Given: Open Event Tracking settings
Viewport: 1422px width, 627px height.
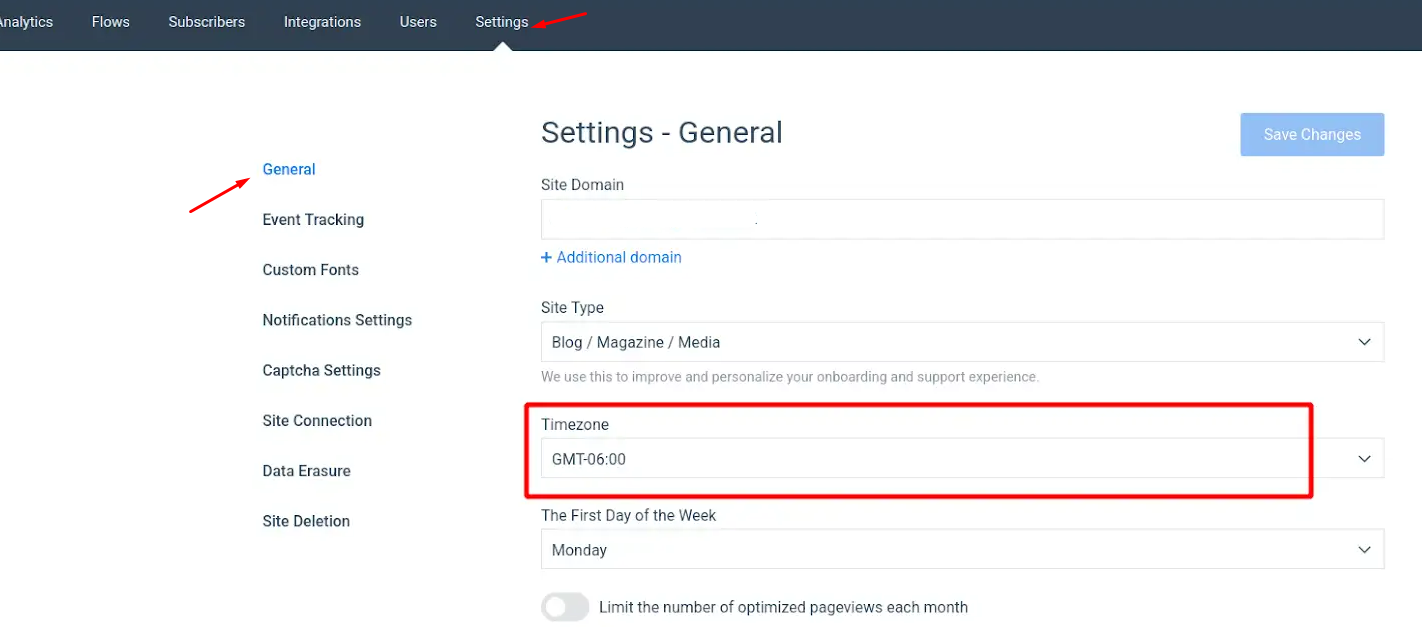Looking at the screenshot, I should point(313,220).
